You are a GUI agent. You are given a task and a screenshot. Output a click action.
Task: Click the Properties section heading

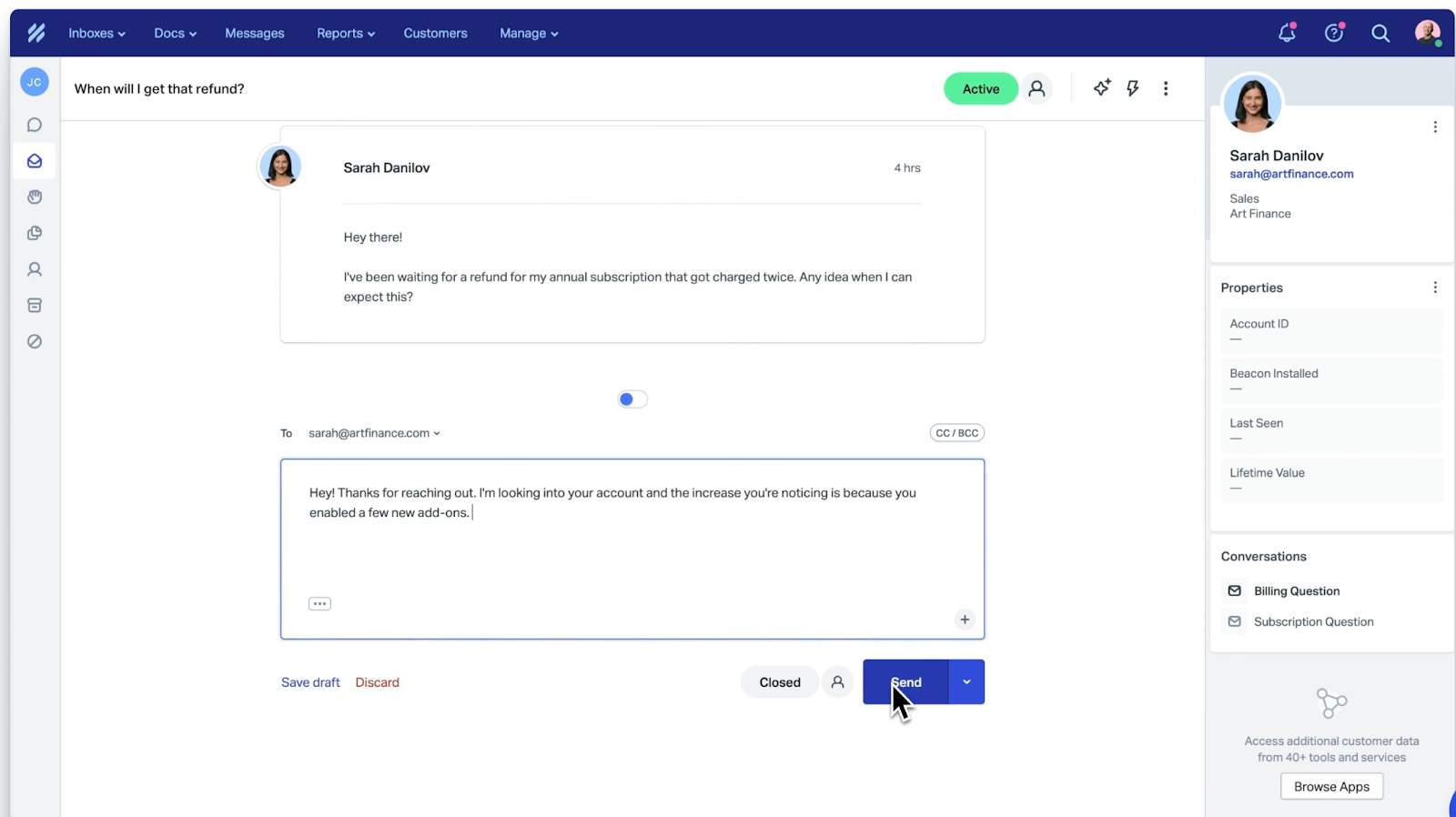1251,287
